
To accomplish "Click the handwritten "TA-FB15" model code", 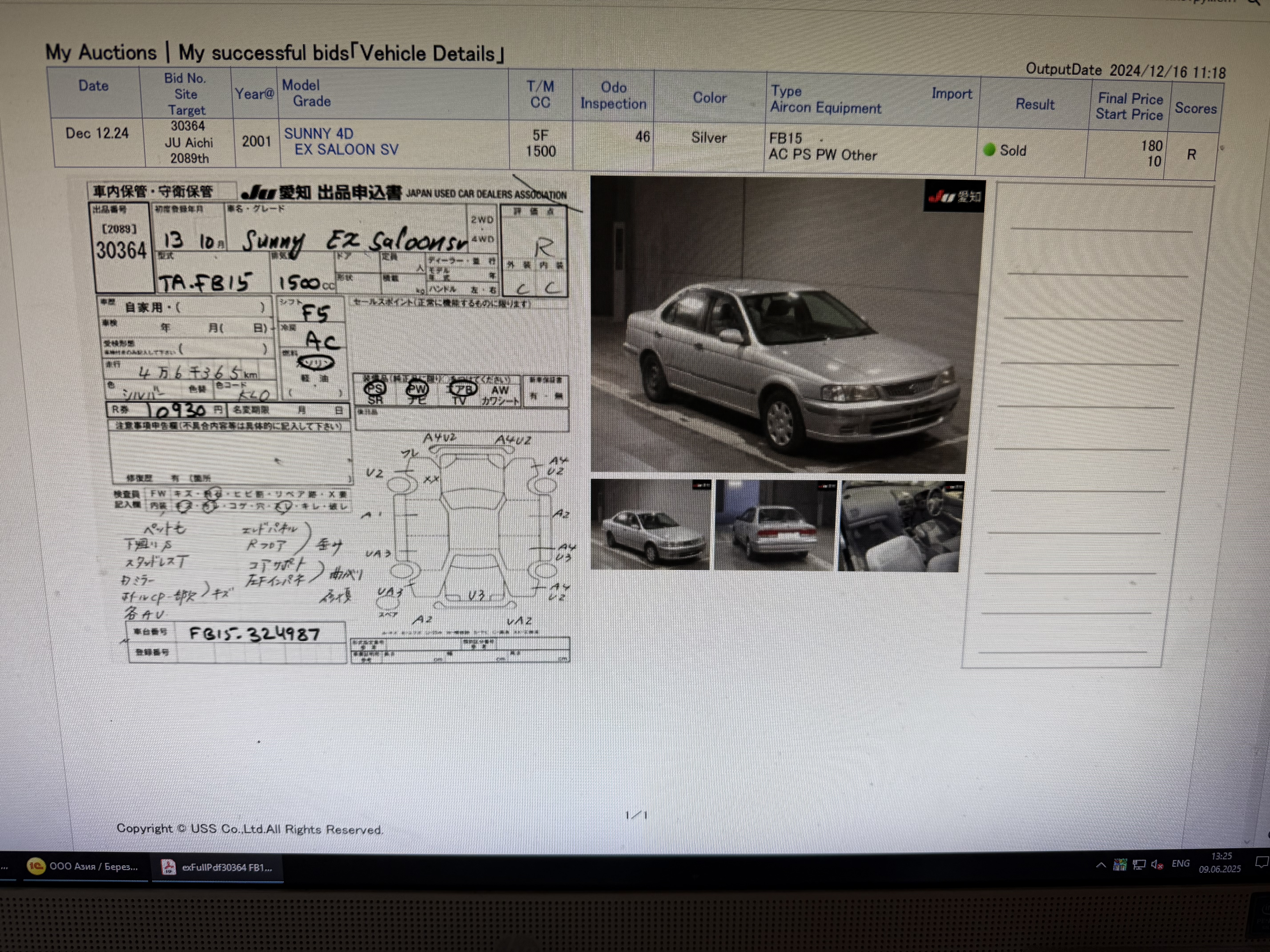I will [x=205, y=282].
